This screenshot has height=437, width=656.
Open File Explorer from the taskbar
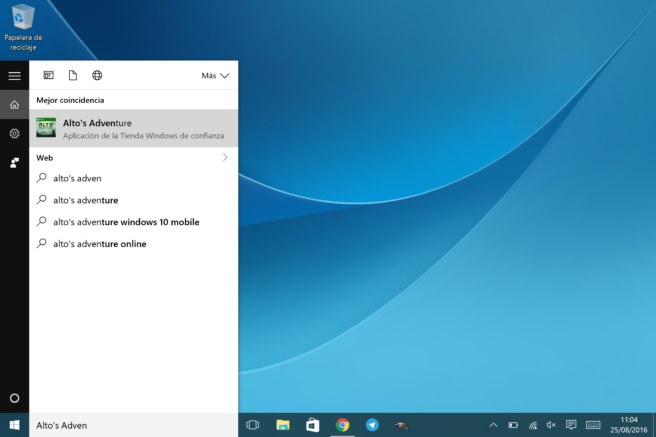click(x=283, y=425)
